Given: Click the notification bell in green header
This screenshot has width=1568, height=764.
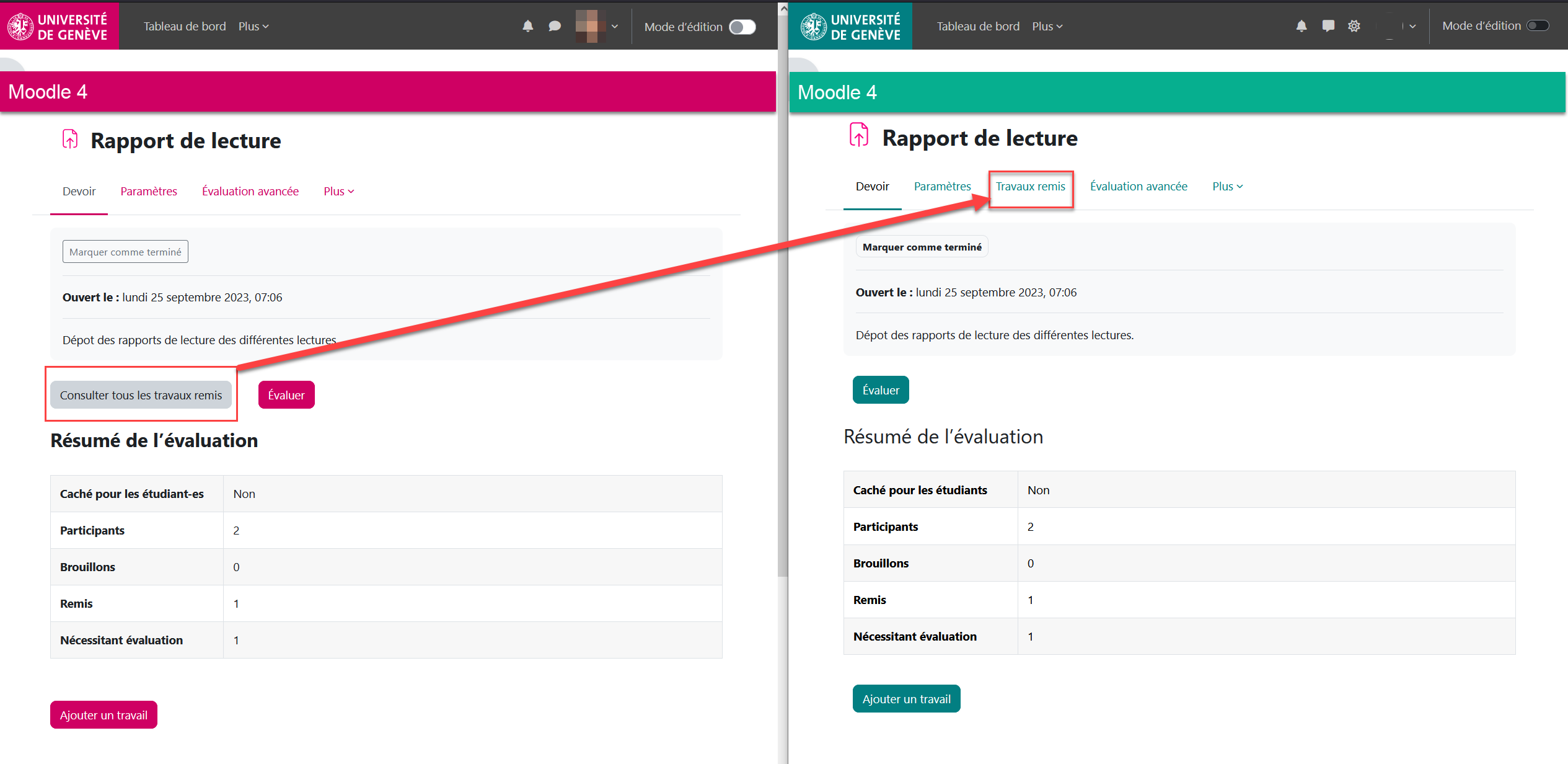Looking at the screenshot, I should point(1301,26).
